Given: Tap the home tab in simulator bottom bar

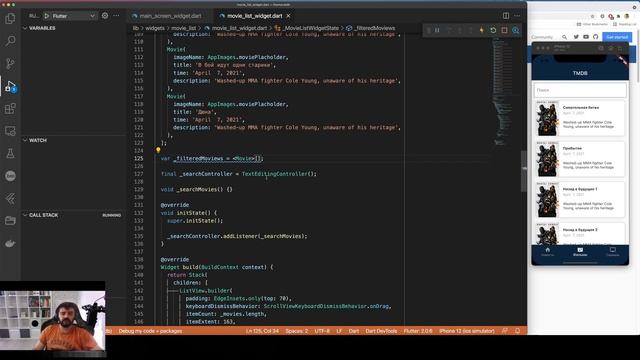Looking at the screenshot, I should pyautogui.click(x=547, y=252).
